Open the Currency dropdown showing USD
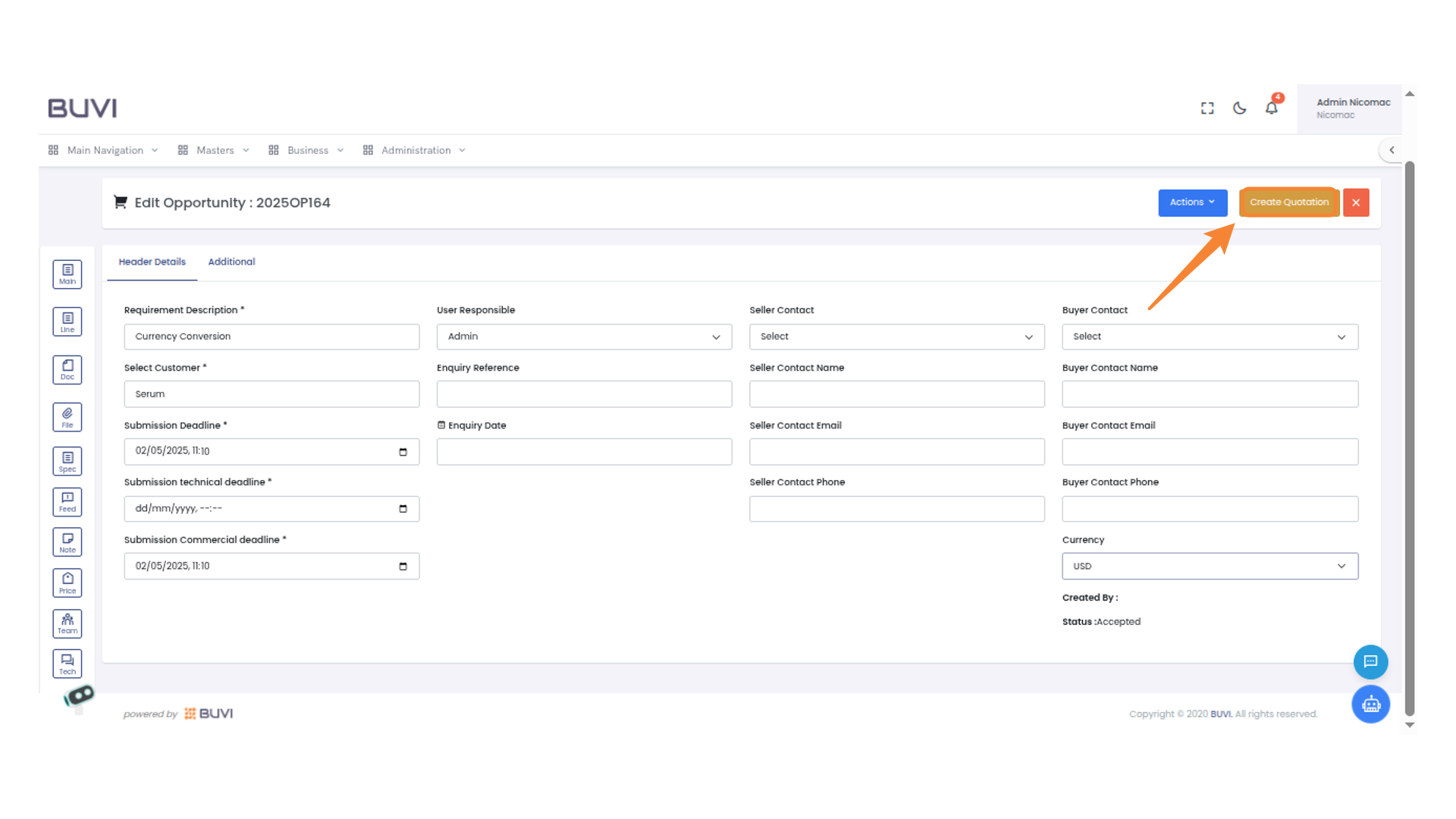The width and height of the screenshot is (1456, 819). click(1209, 566)
